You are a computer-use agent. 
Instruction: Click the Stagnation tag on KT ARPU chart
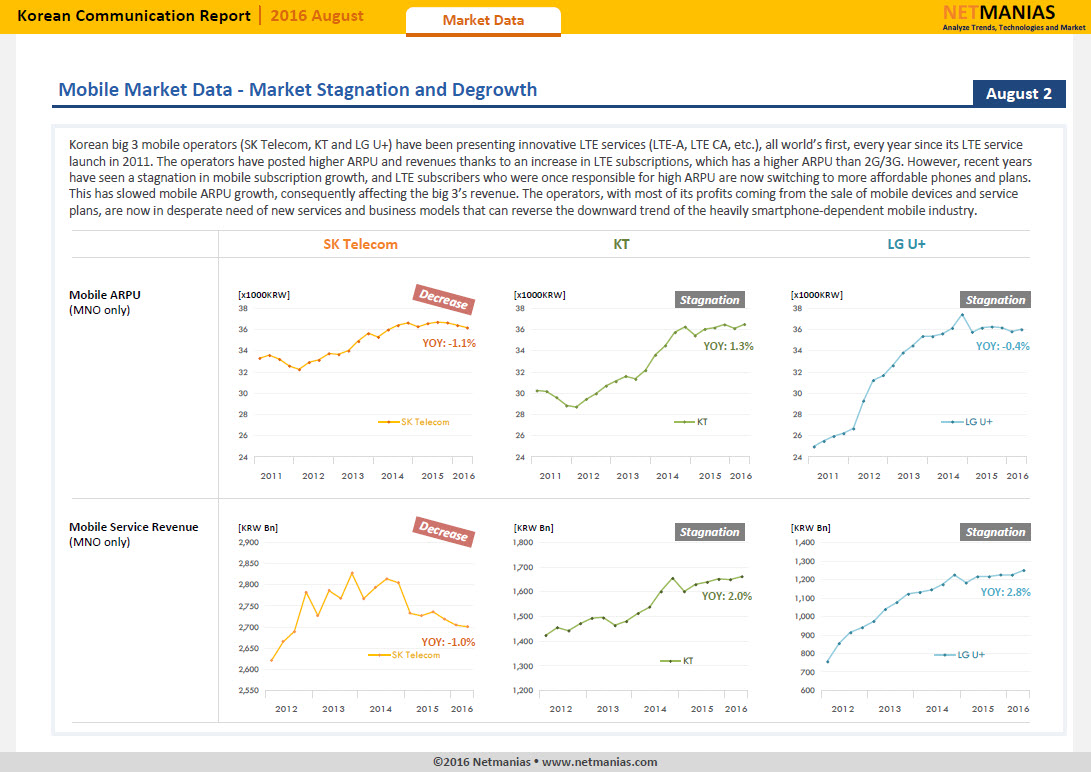click(x=710, y=300)
